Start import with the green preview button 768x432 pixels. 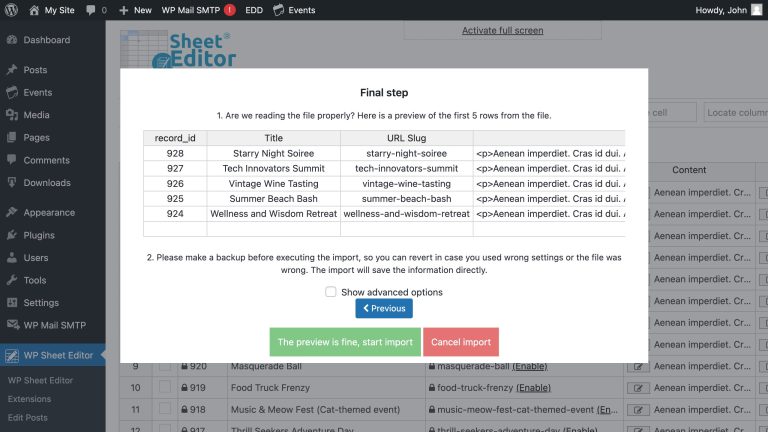345,342
